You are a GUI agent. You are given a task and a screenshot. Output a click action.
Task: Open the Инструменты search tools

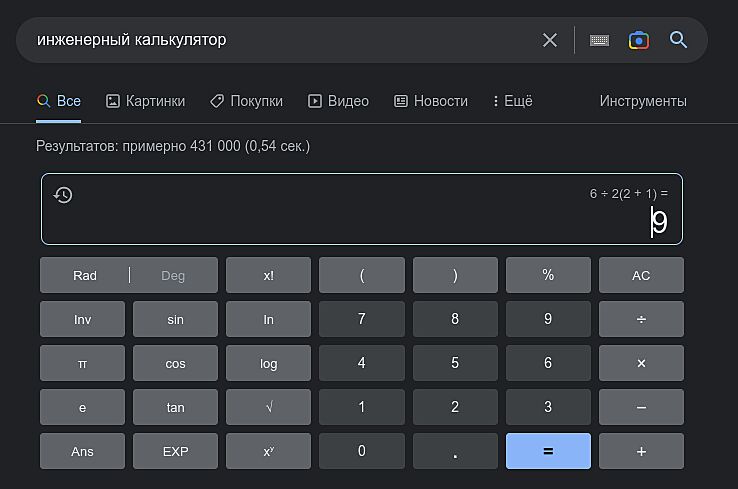point(642,101)
